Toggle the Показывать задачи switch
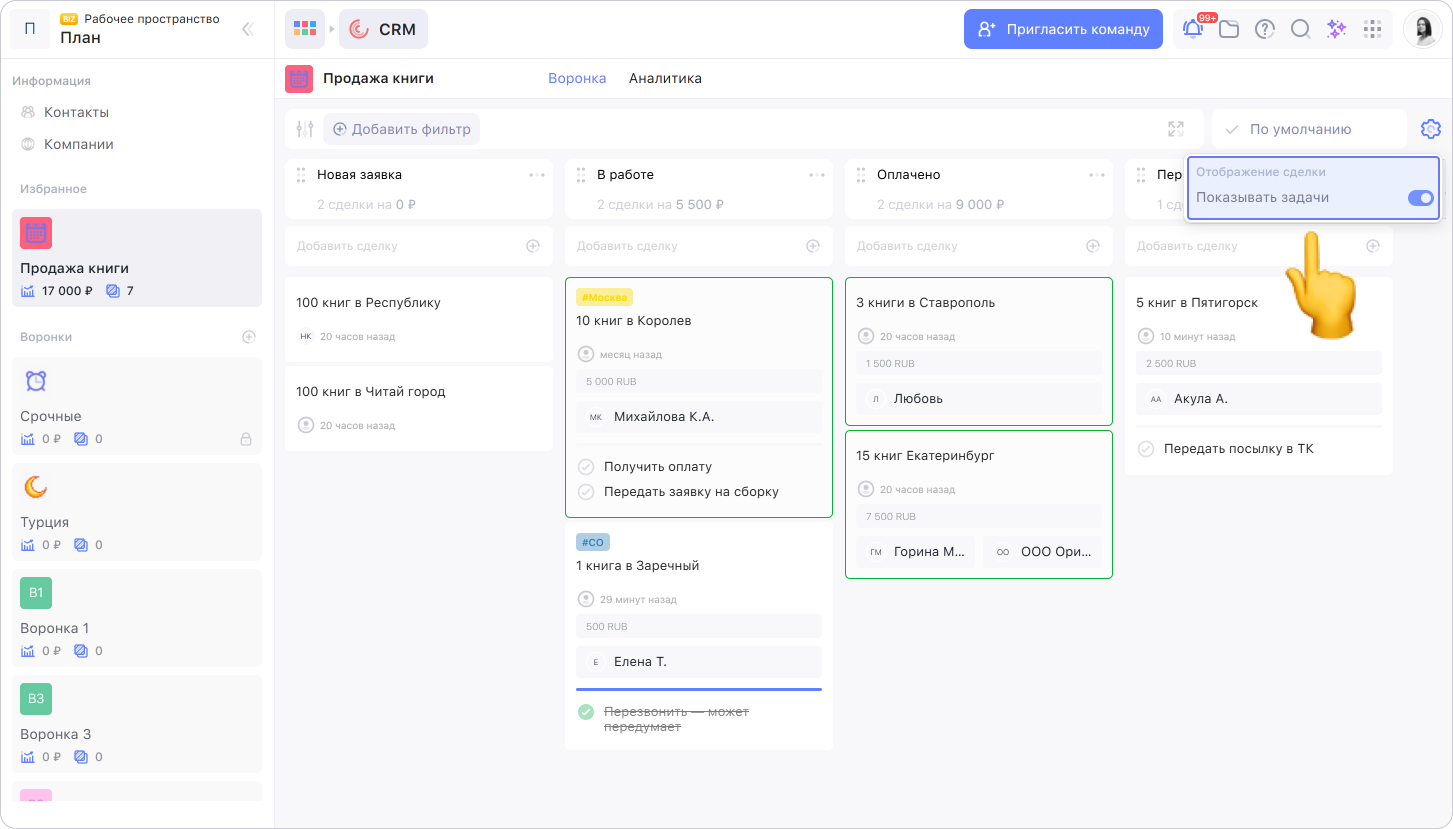 coord(1420,198)
